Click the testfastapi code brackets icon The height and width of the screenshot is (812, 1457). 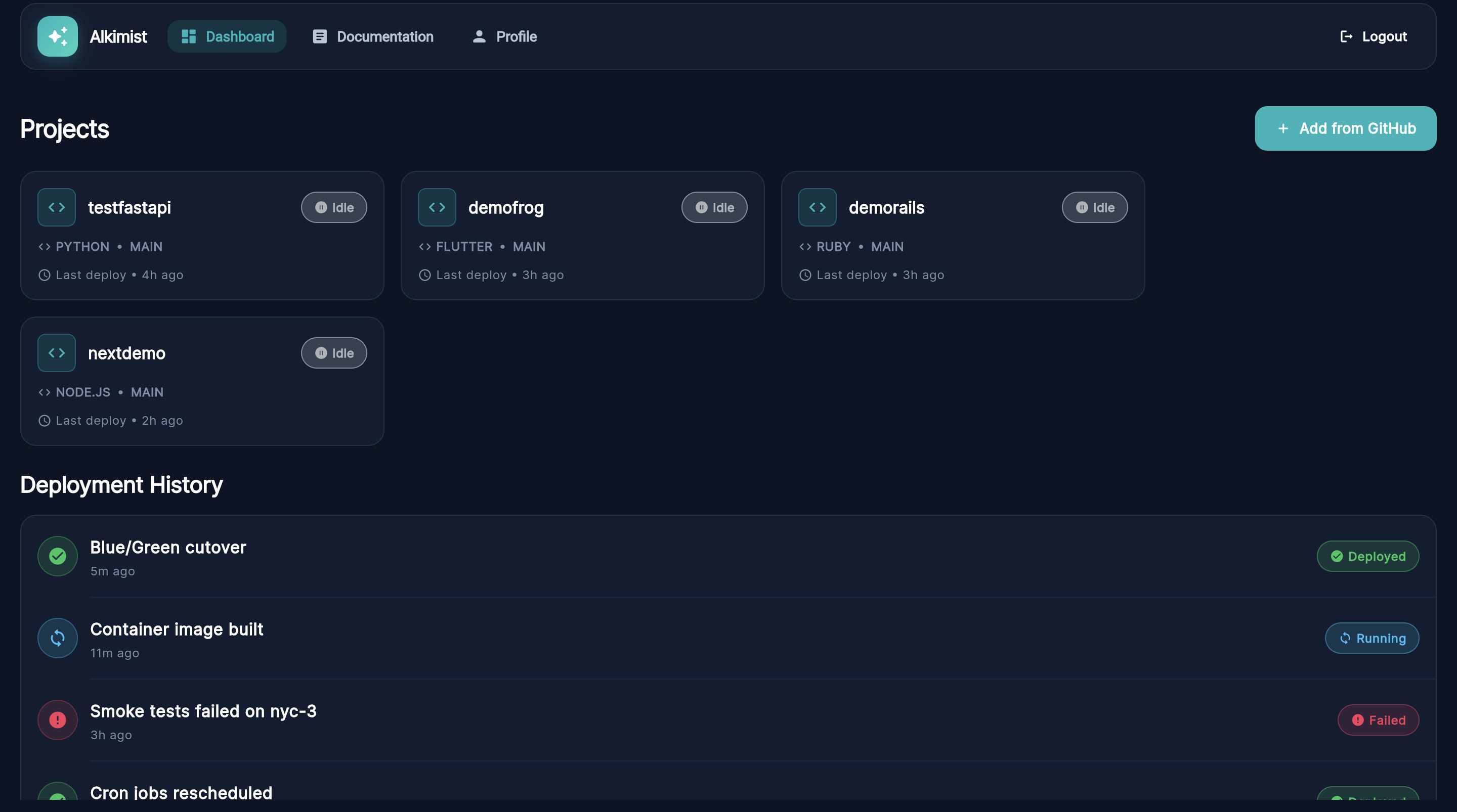click(57, 207)
